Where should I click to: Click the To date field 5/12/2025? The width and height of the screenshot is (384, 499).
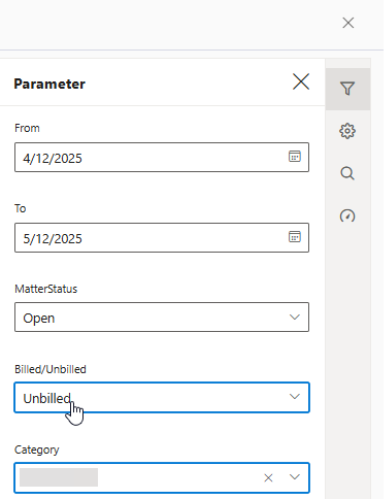point(162,238)
